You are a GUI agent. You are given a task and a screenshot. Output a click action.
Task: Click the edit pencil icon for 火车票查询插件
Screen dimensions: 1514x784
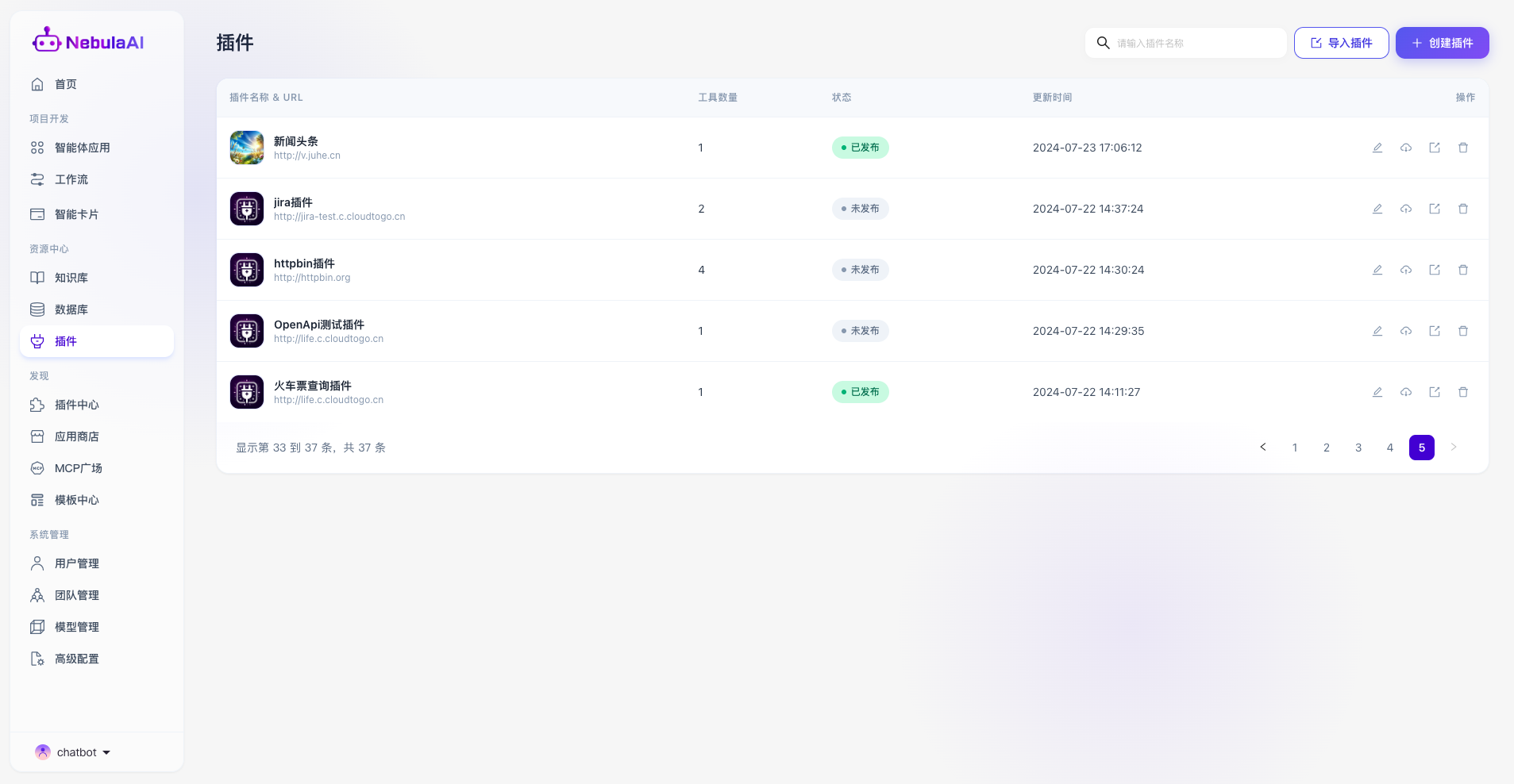(x=1377, y=392)
